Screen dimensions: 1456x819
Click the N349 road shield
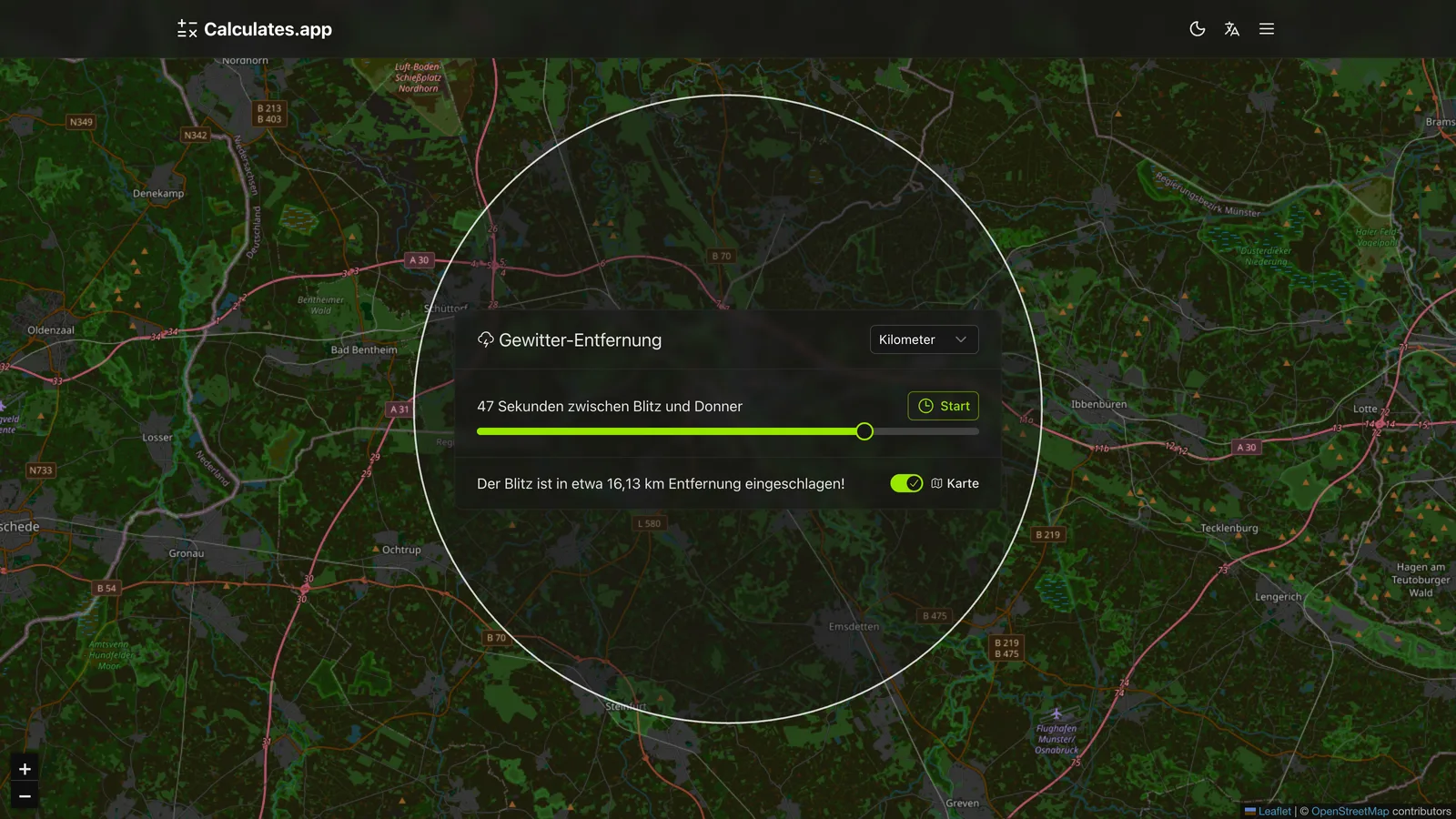click(x=81, y=122)
